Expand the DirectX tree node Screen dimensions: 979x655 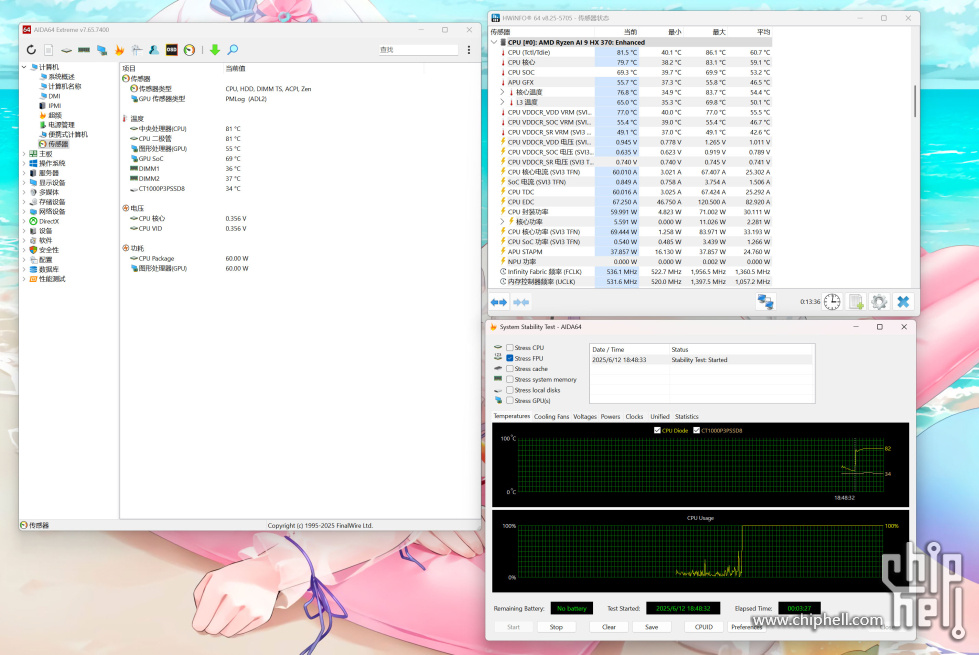click(x=24, y=221)
